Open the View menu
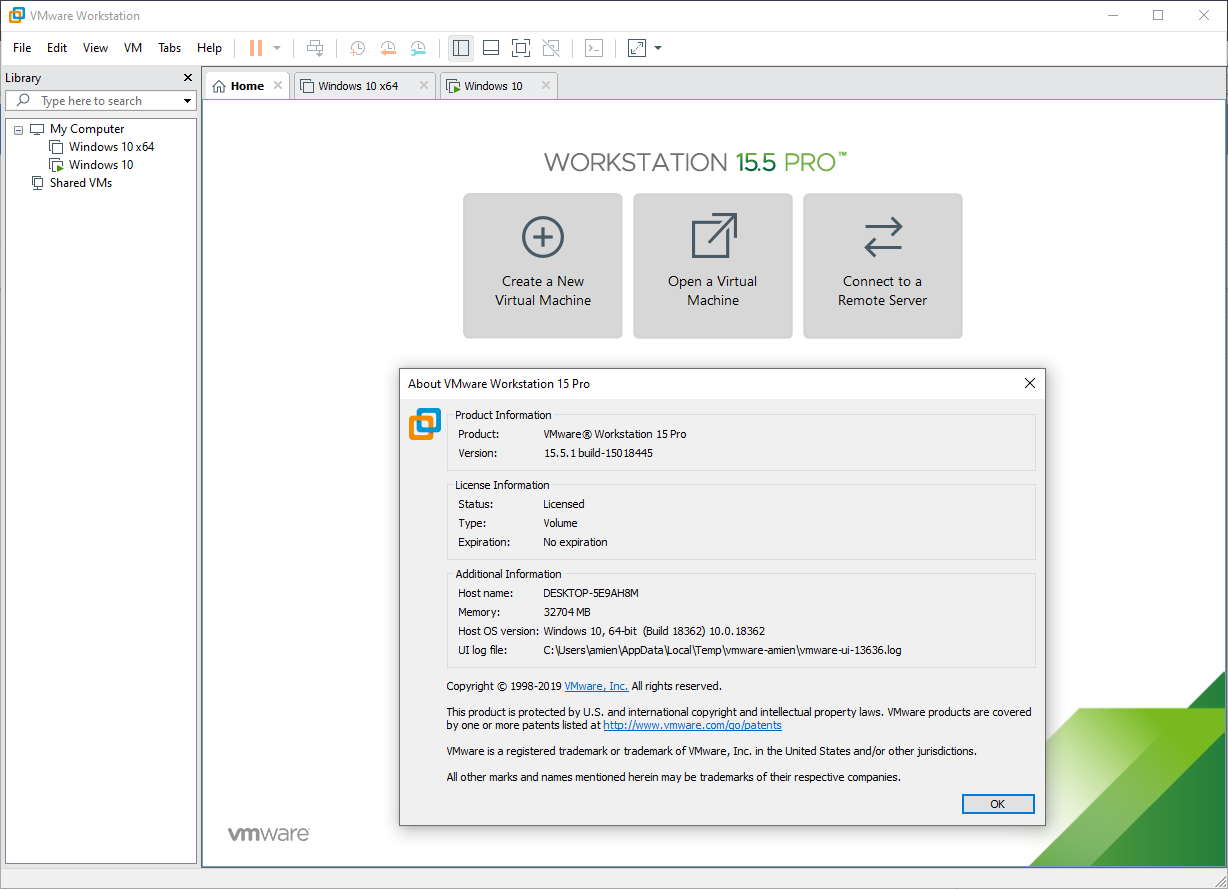Screen dimensions: 1228x889 95,48
